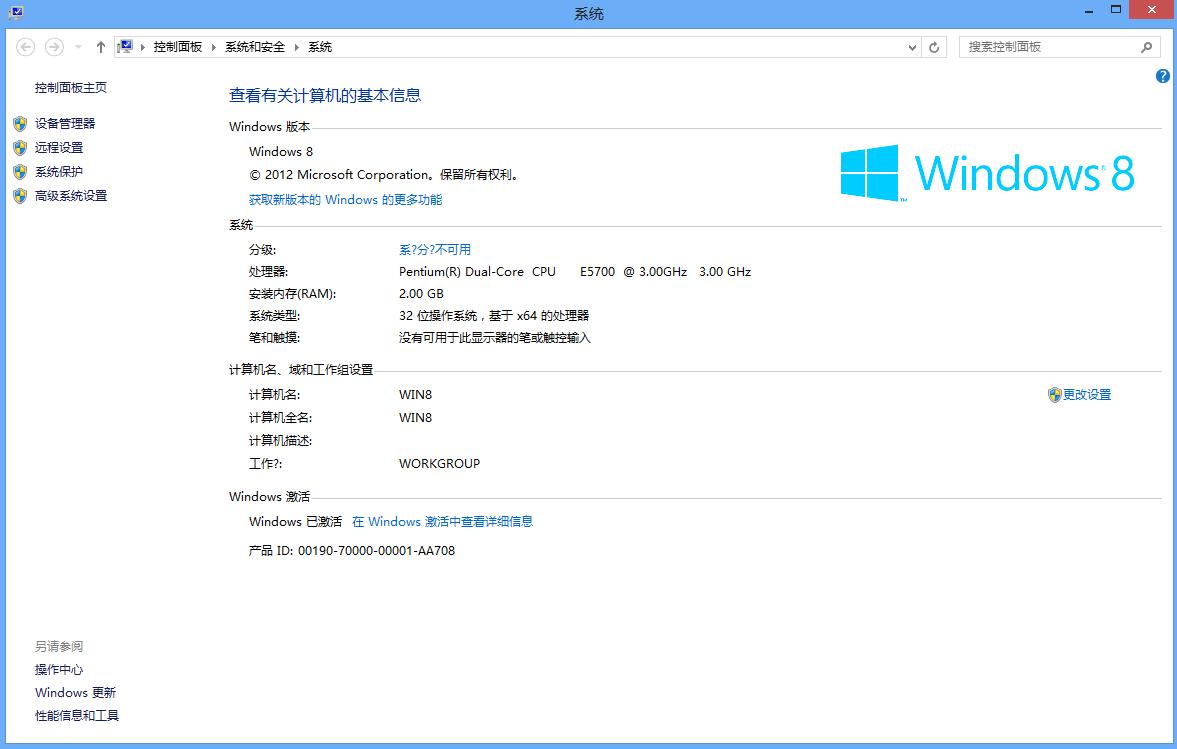Viewport: 1177px width, 749px height.
Task: Open 操作中心 under 另请参阅
Action: pos(59,669)
